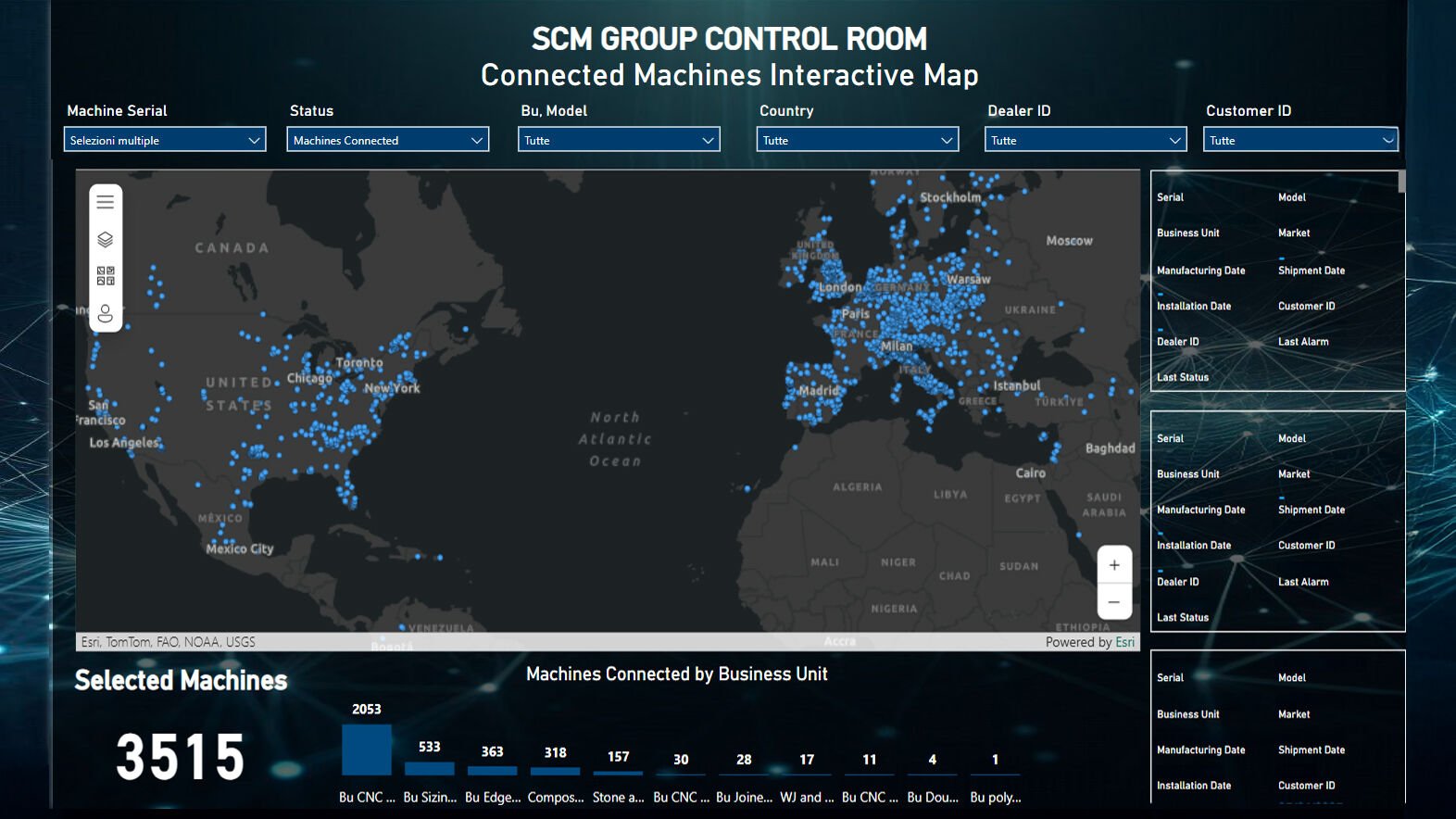Screen dimensions: 1456x819
Task: Click Shipment Date in the second machine card
Action: pos(1312,510)
